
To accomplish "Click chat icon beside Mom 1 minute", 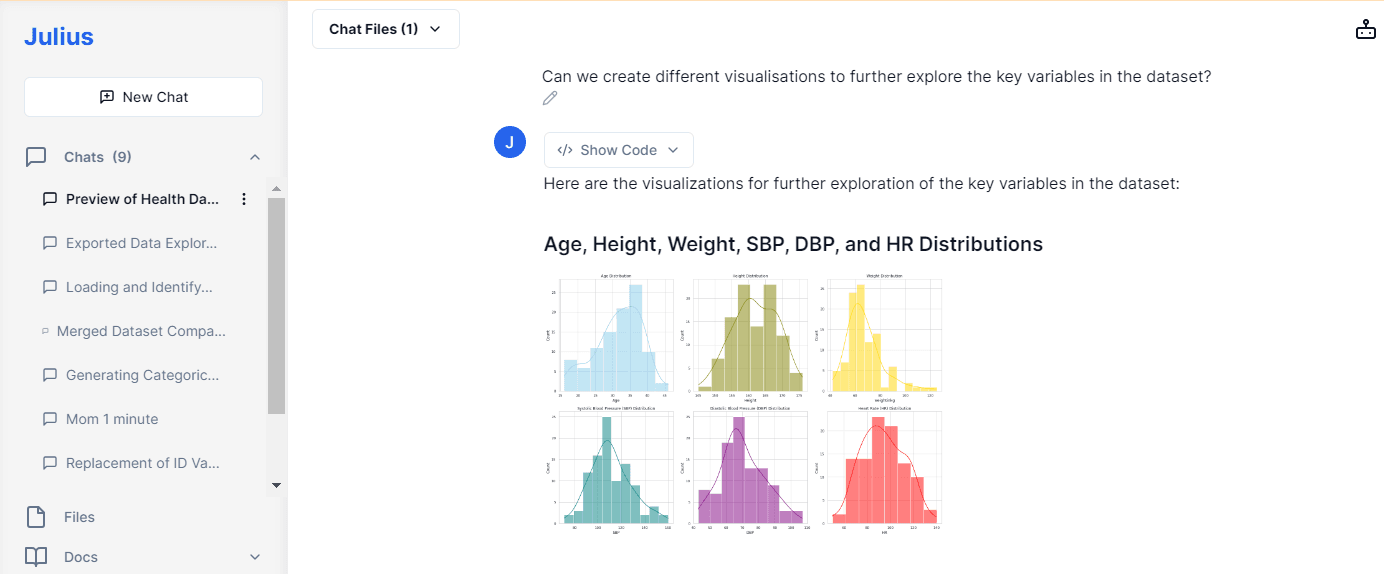I will pos(50,419).
